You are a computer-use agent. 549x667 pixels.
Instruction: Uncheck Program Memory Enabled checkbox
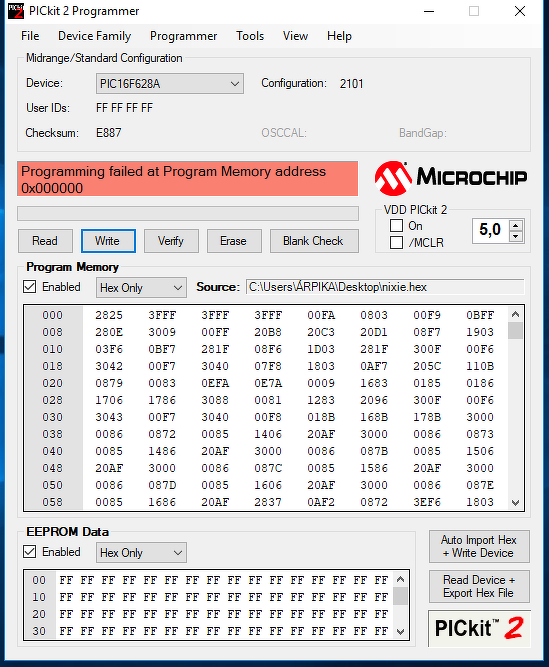[29, 287]
